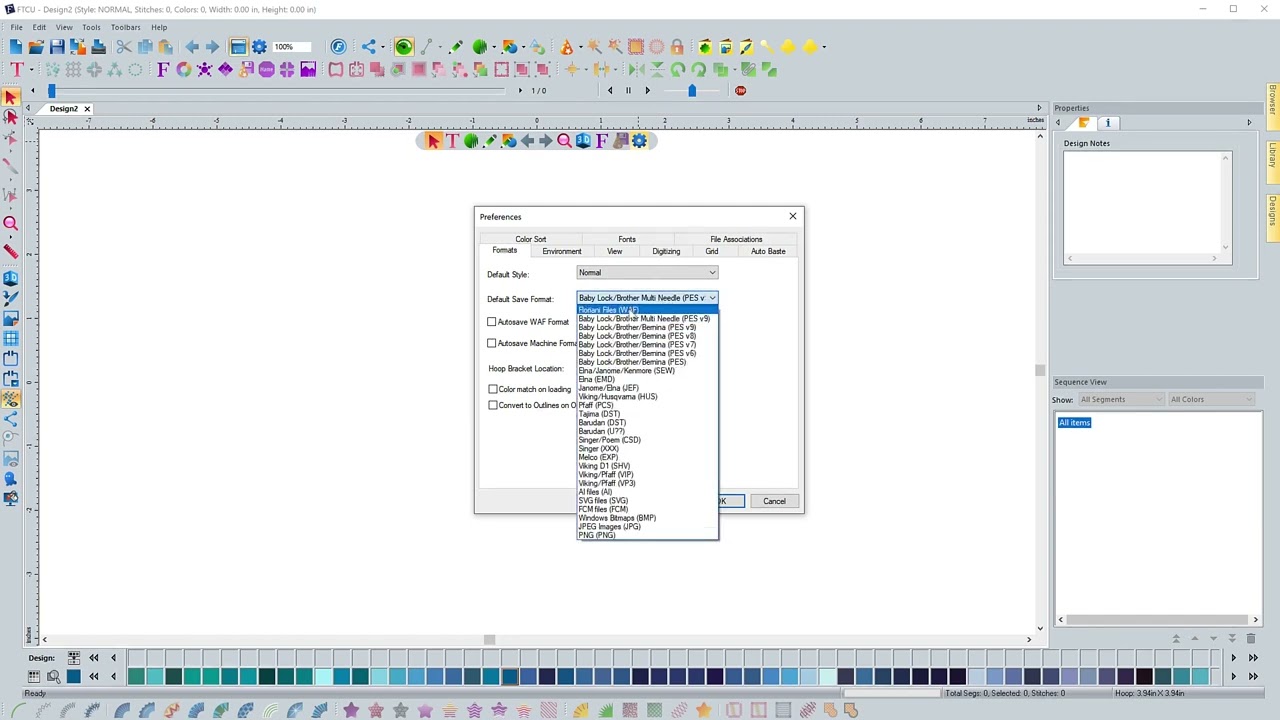Toggle Convert to Outlines checkbox
The height and width of the screenshot is (720, 1280).
click(493, 405)
